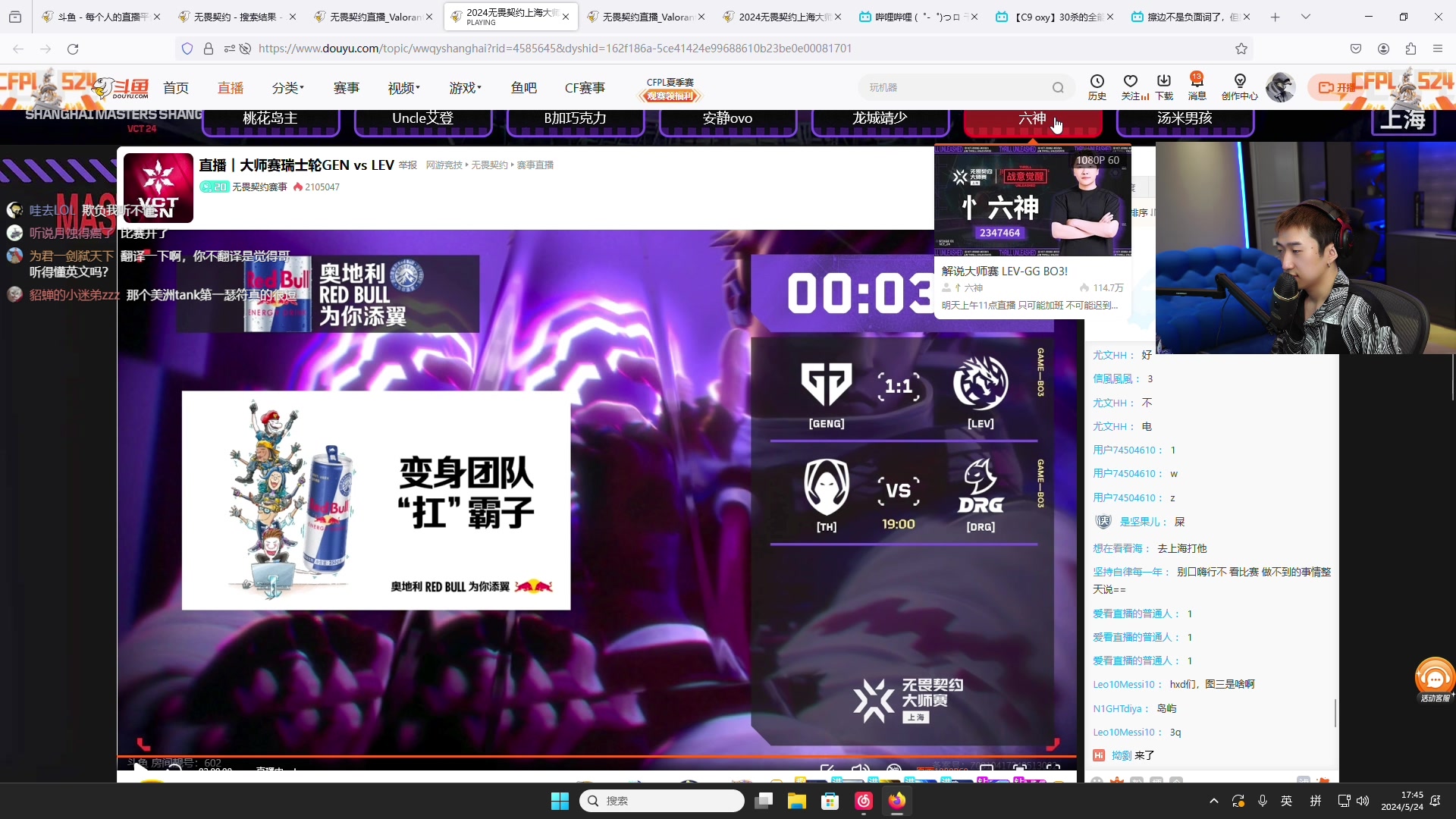Image resolution: width=1456 pixels, height=819 pixels.
Task: Click the browser address bar URL
Action: click(555, 49)
